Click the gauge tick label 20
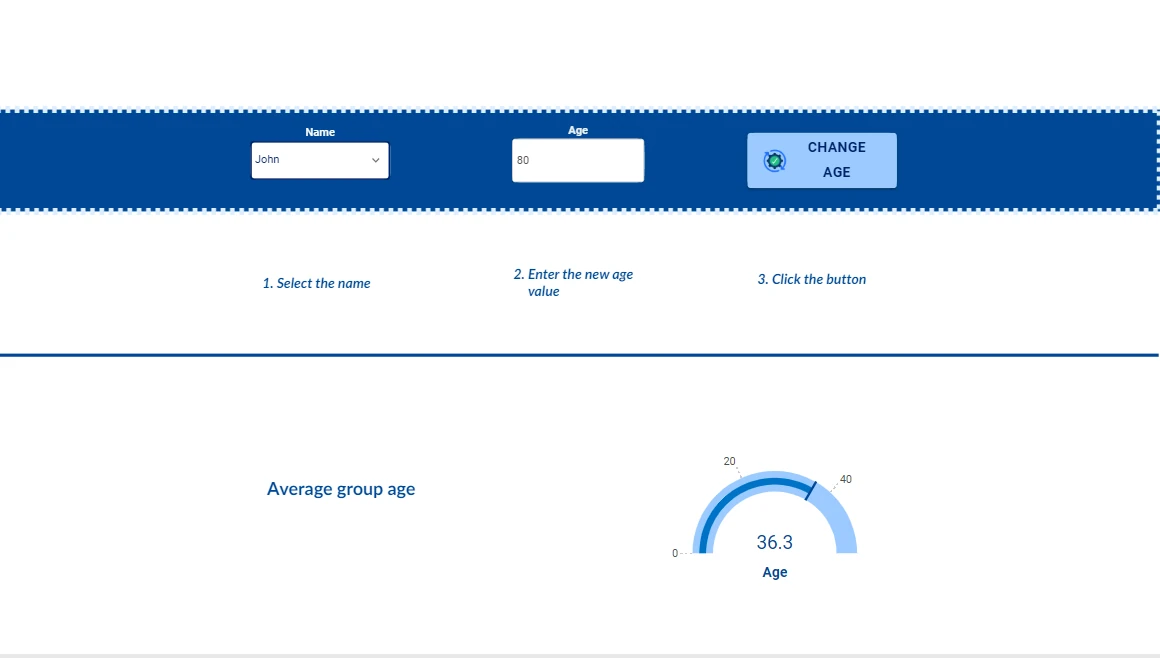The height and width of the screenshot is (658, 1160). [729, 461]
